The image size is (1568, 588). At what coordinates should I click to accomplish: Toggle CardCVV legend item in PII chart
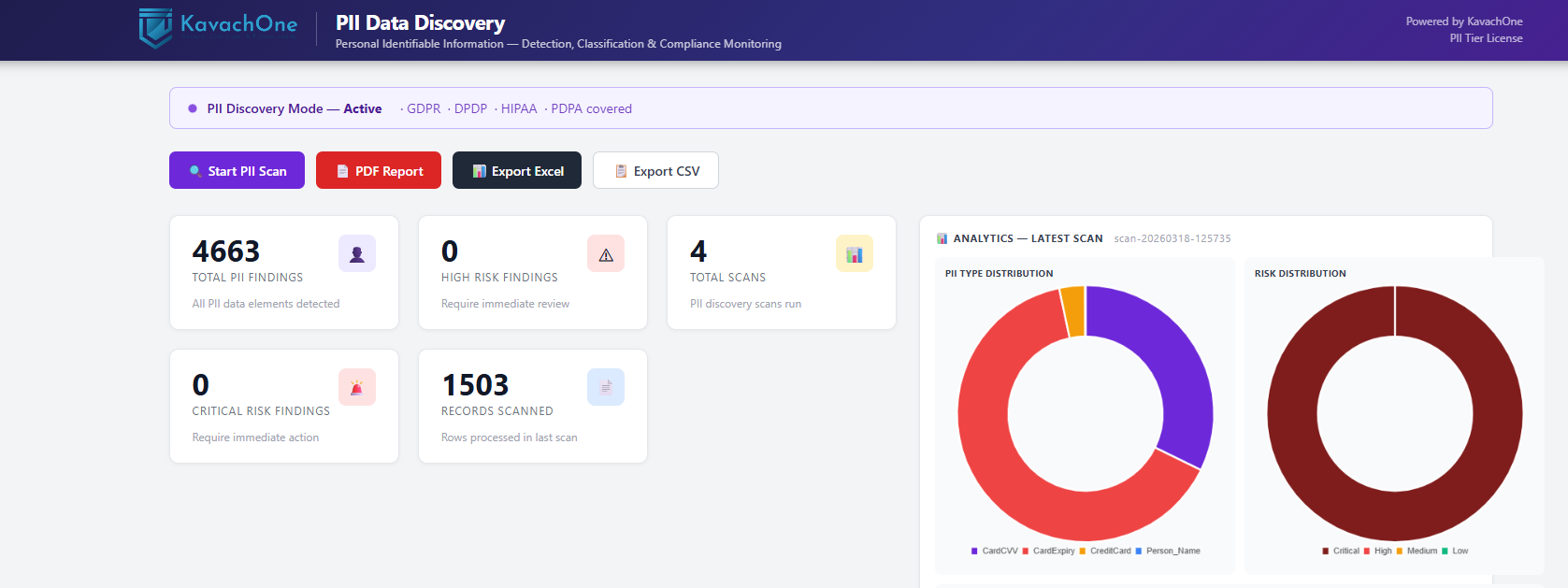coord(999,552)
